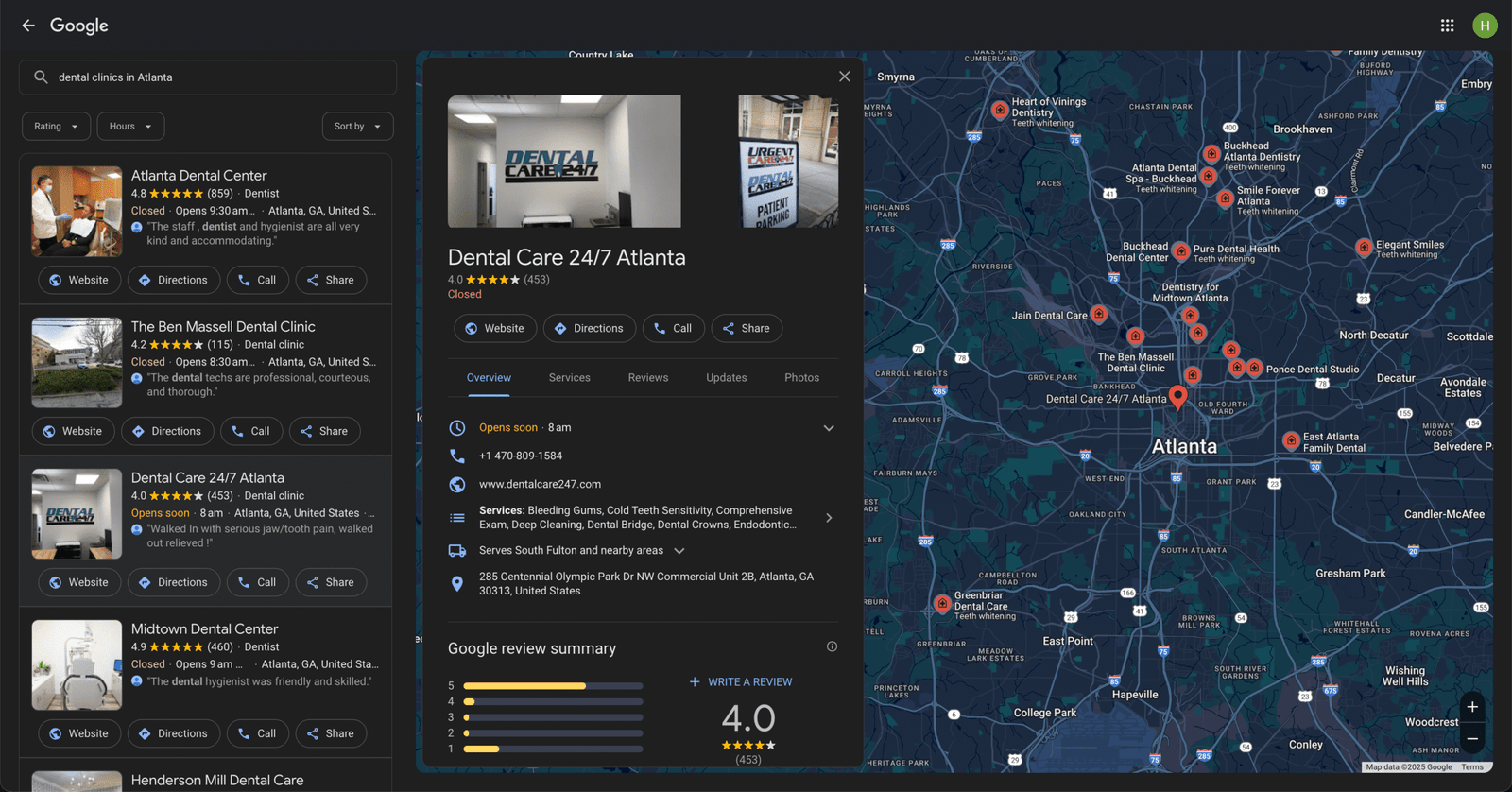
Task: Click Share button in the details panel
Action: [747, 328]
